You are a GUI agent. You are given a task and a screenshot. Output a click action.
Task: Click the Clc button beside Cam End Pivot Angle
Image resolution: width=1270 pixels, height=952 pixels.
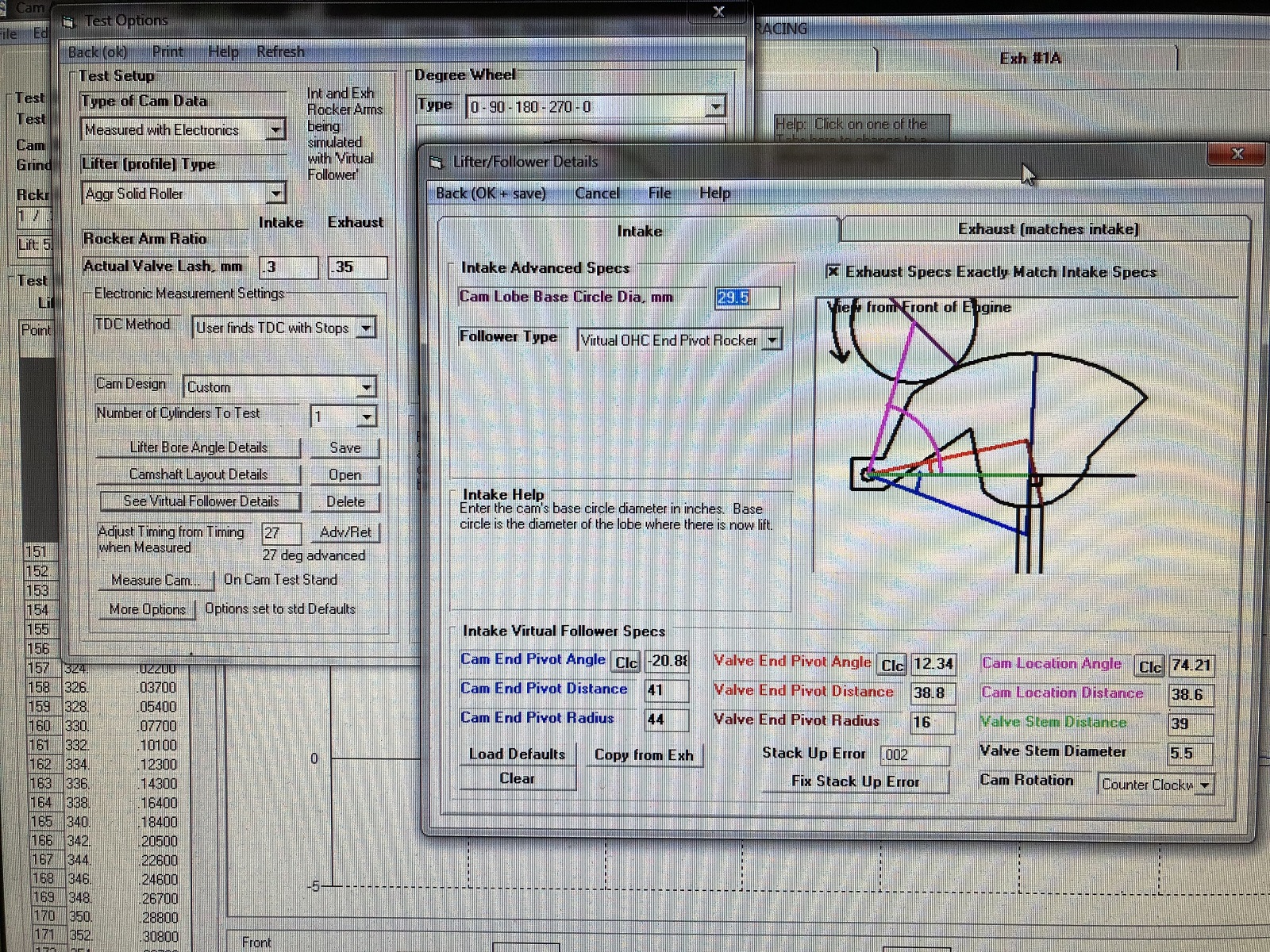[625, 662]
